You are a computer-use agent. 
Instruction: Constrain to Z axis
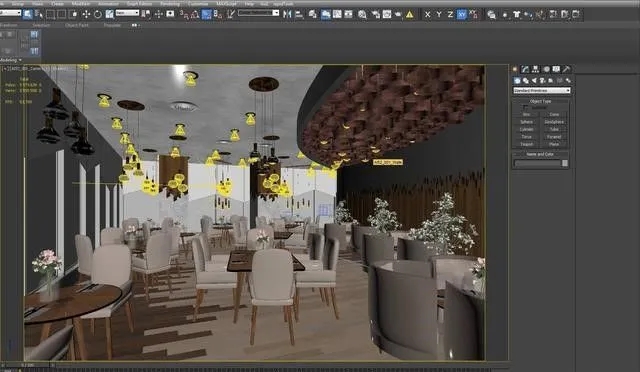450,14
